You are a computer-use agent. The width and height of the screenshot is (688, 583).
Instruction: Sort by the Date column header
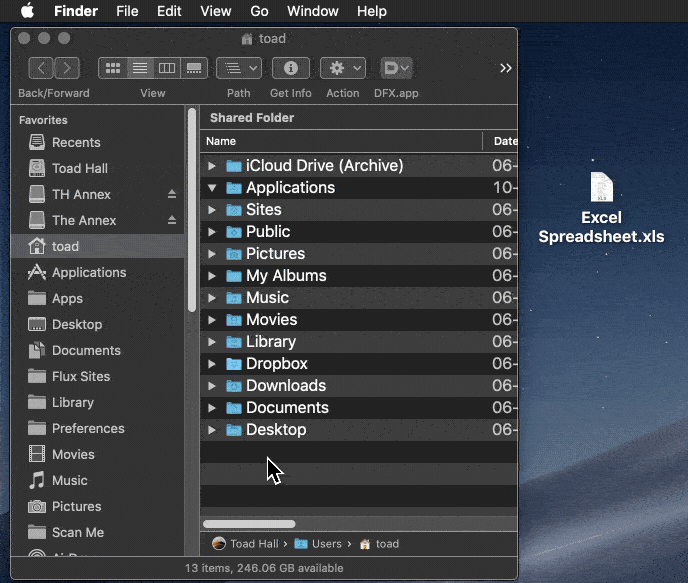pos(501,141)
